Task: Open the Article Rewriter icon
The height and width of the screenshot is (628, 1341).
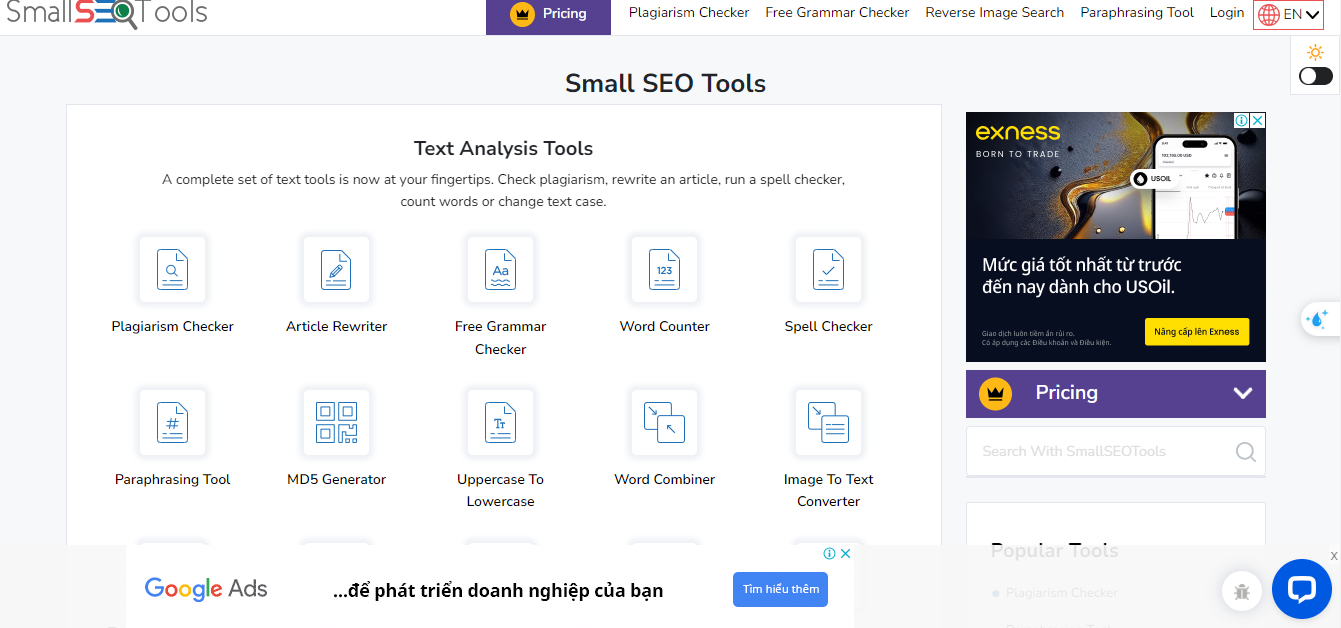Action: tap(336, 269)
